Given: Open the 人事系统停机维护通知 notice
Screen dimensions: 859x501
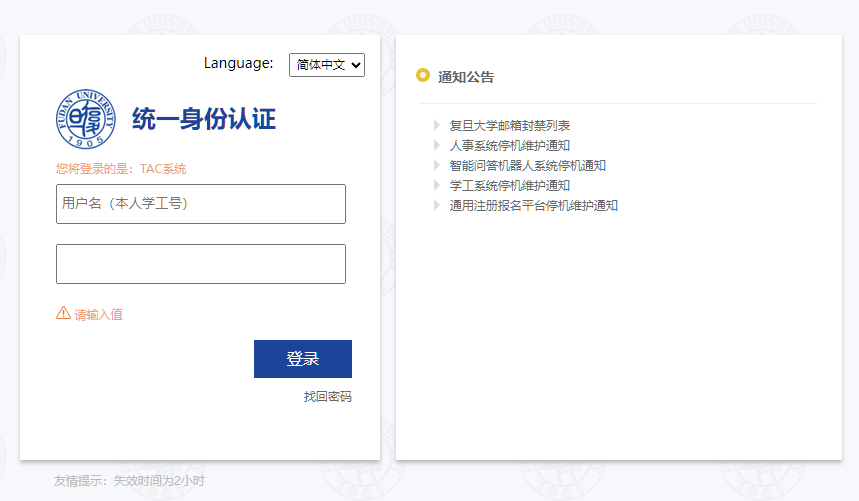Looking at the screenshot, I should 509,146.
